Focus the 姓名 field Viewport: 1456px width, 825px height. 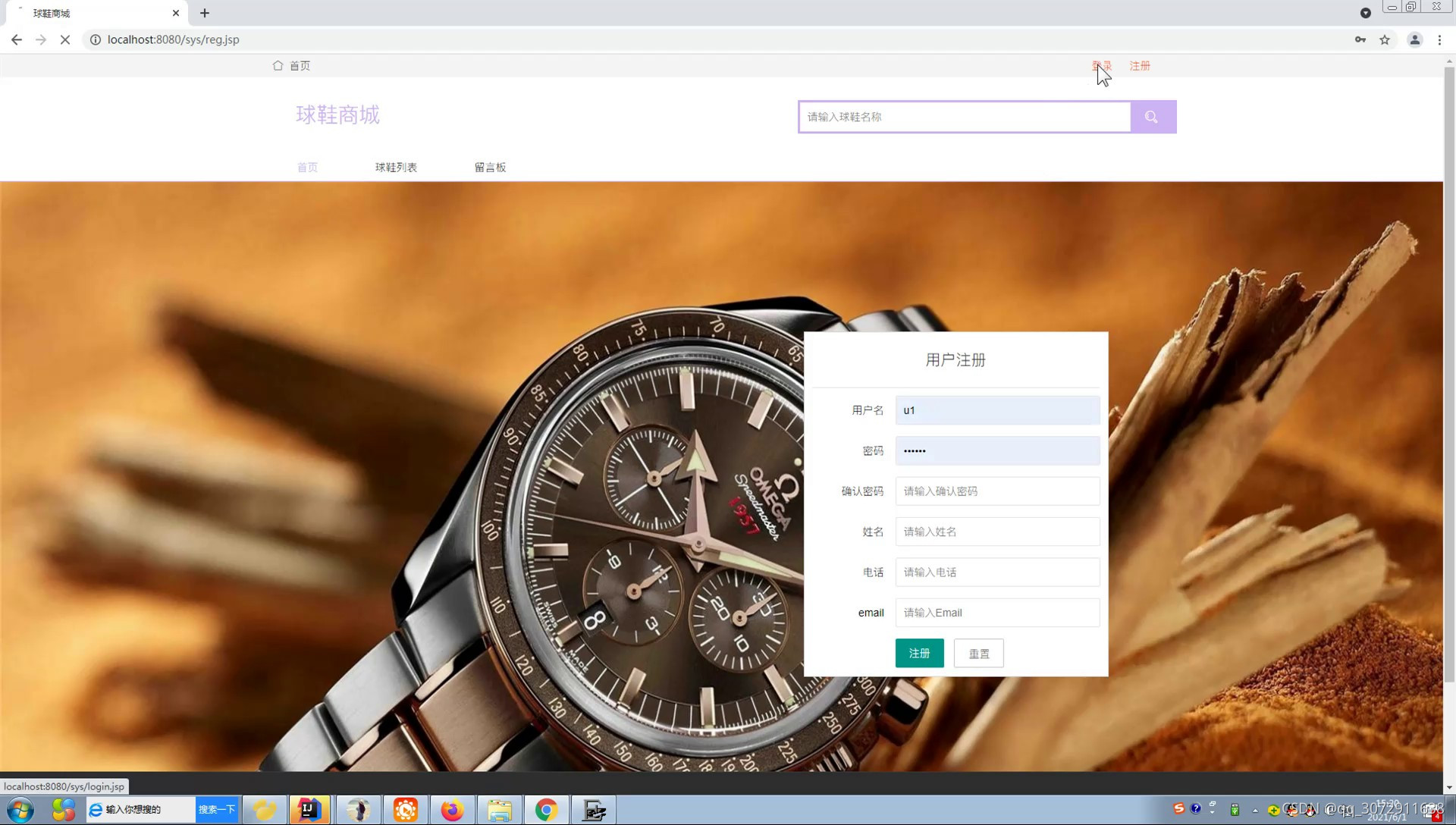[997, 532]
